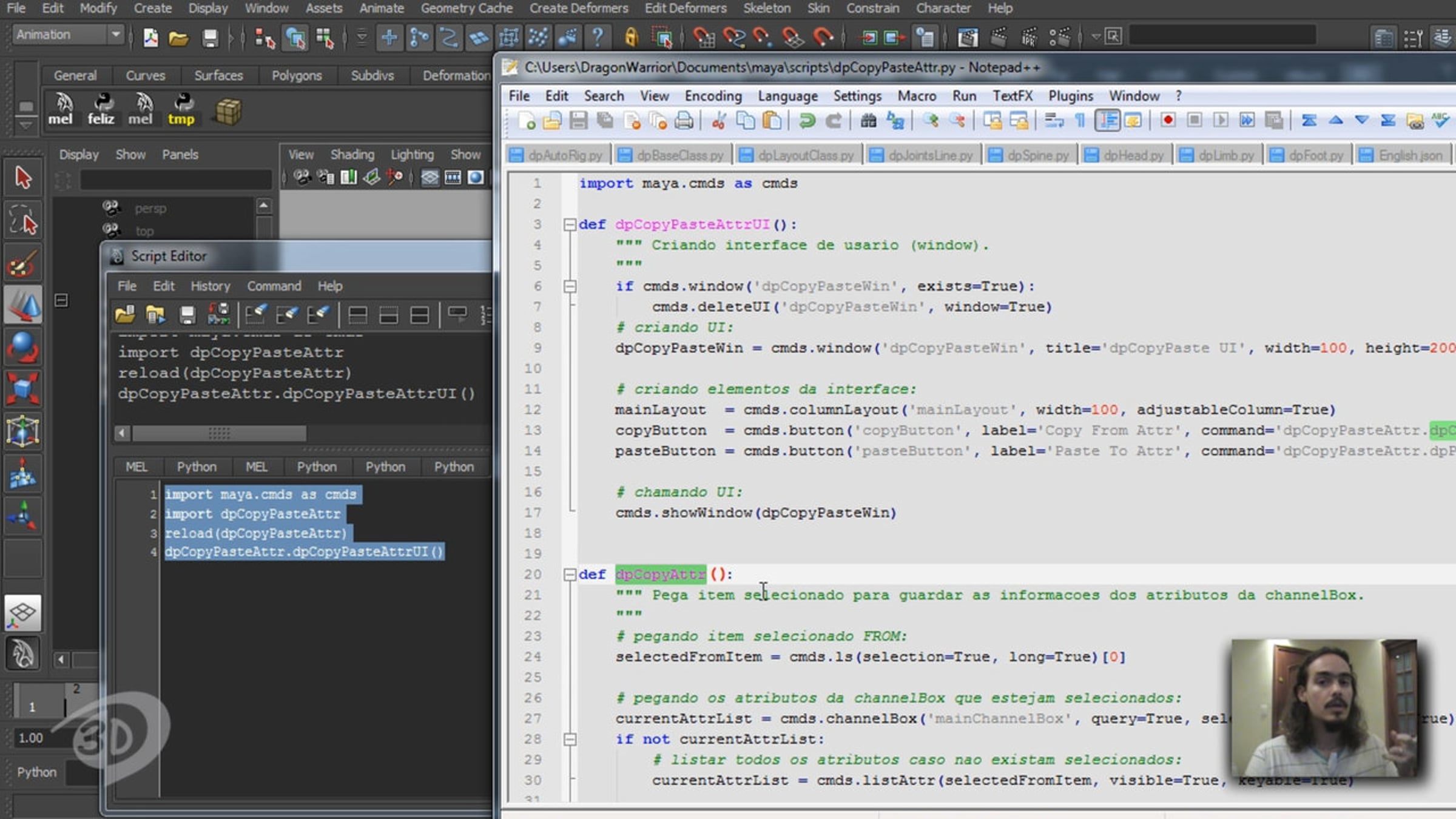
Task: Toggle the Show All Characters paragraph icon
Action: 1080,121
